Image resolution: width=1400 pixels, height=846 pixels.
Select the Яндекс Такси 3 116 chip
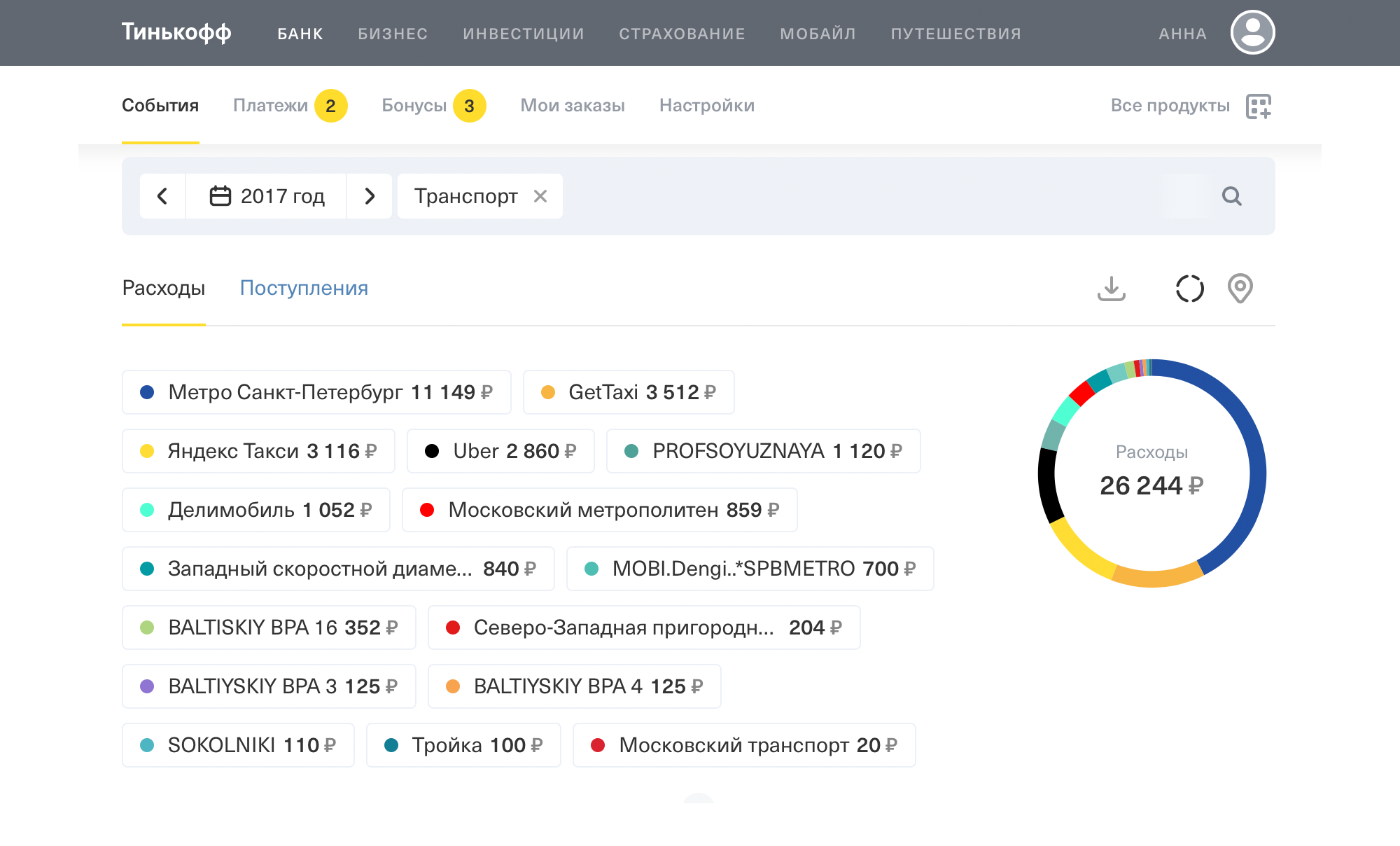coord(258,451)
